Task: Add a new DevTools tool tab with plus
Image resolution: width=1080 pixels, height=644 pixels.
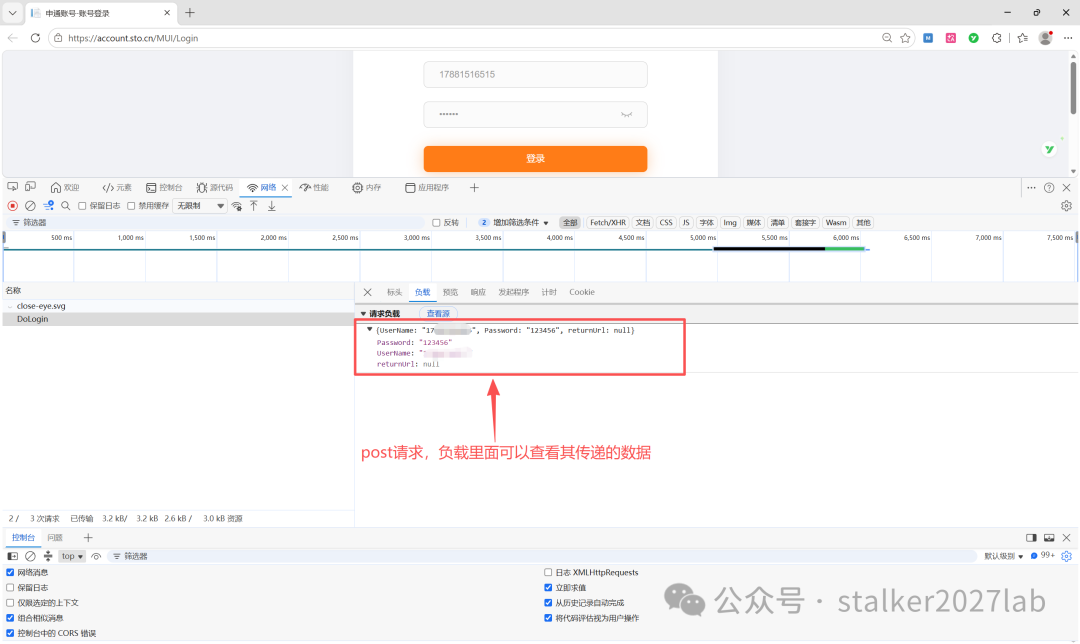Action: [x=474, y=187]
